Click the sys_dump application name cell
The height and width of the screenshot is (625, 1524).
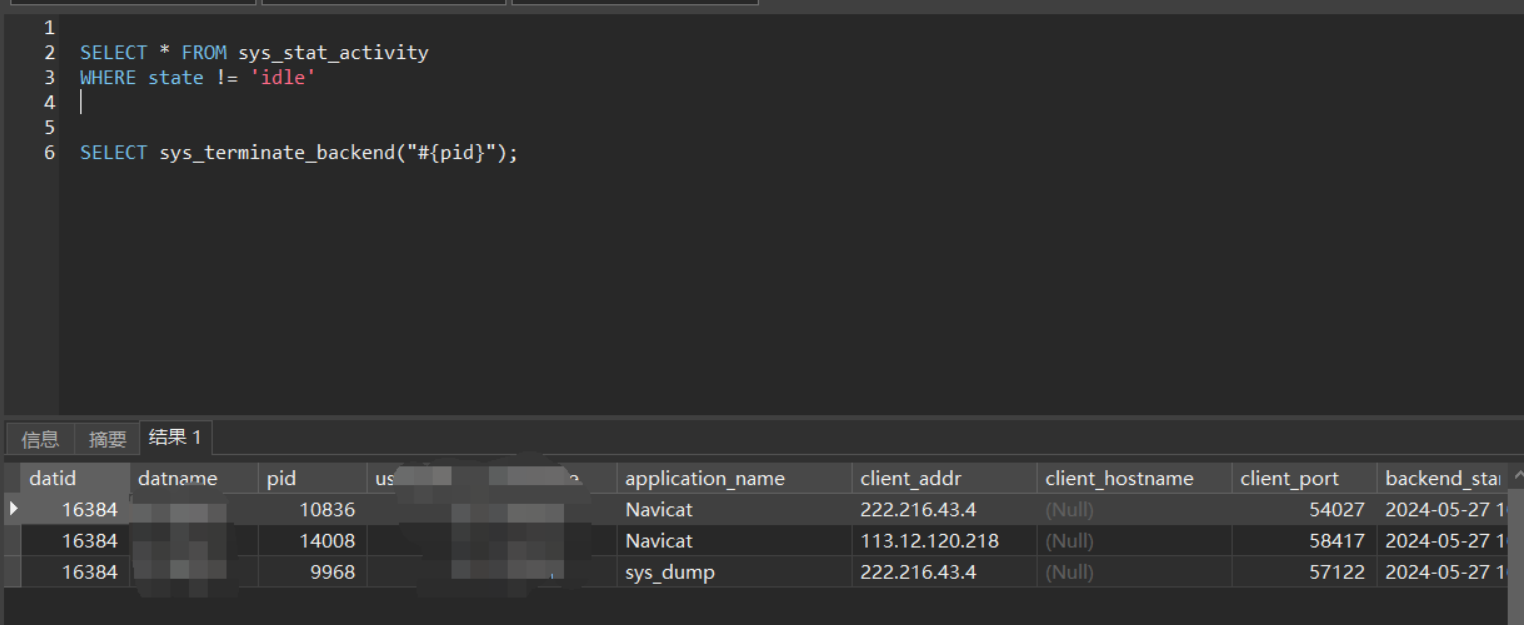734,572
